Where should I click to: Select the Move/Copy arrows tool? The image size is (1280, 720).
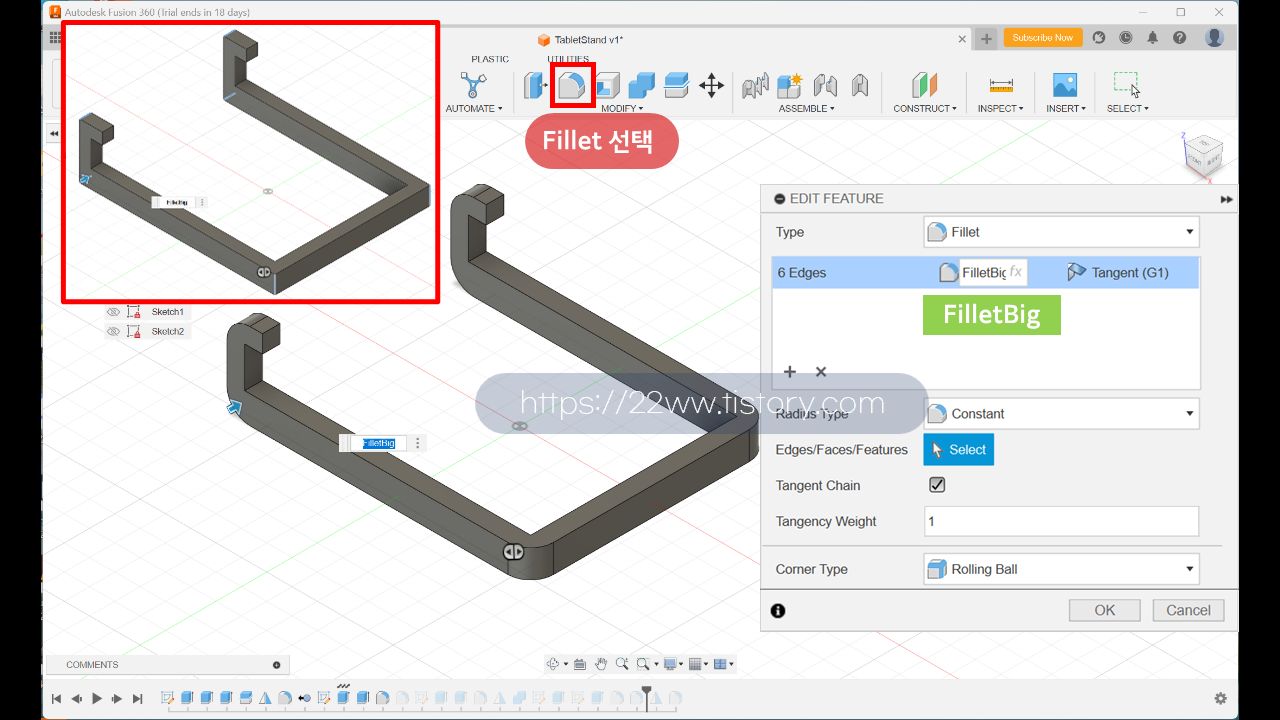711,86
